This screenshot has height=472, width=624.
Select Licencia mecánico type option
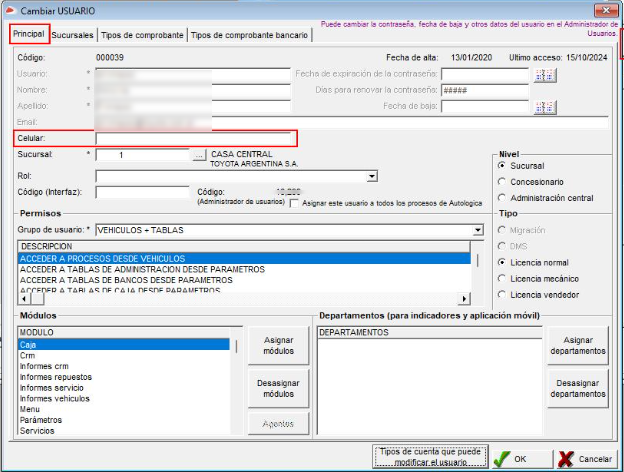[x=502, y=278]
